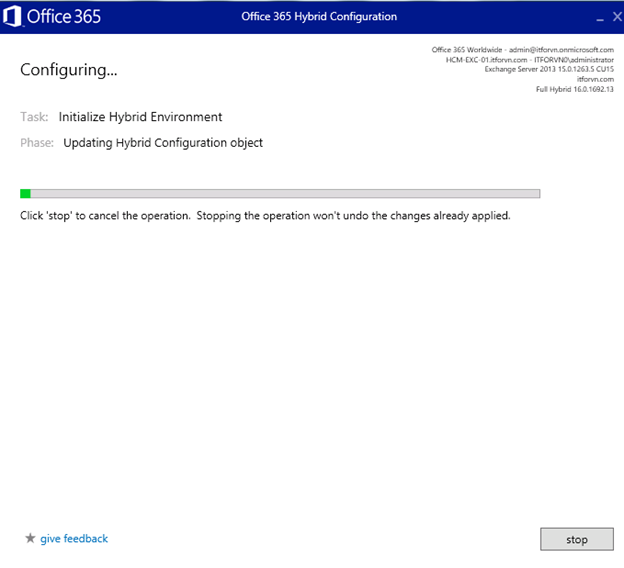Image resolution: width=624 pixels, height=568 pixels.
Task: Click the Full Hybrid 16.0.1692.13 version text
Action: (x=575, y=89)
